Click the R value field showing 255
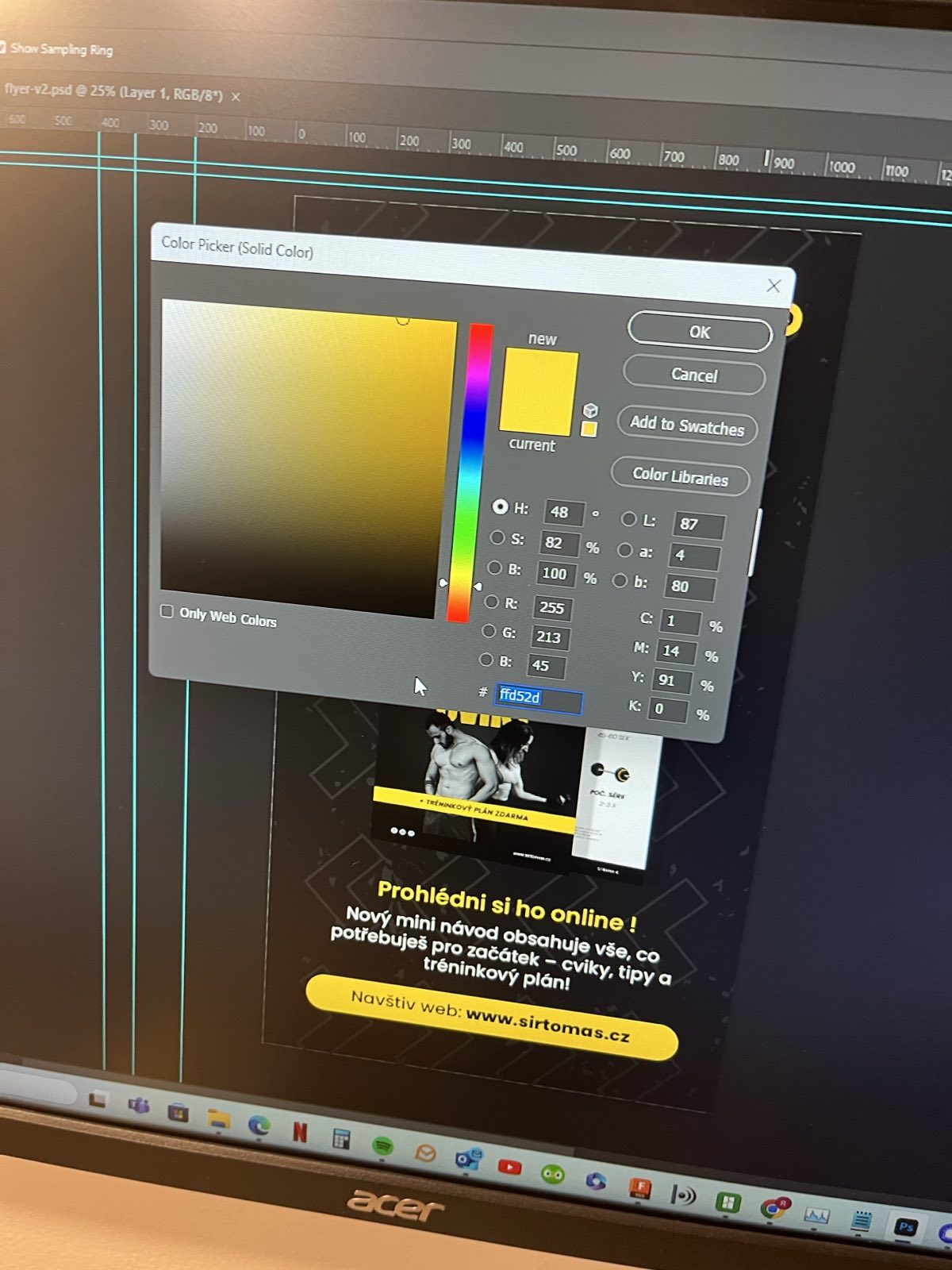 [x=553, y=608]
